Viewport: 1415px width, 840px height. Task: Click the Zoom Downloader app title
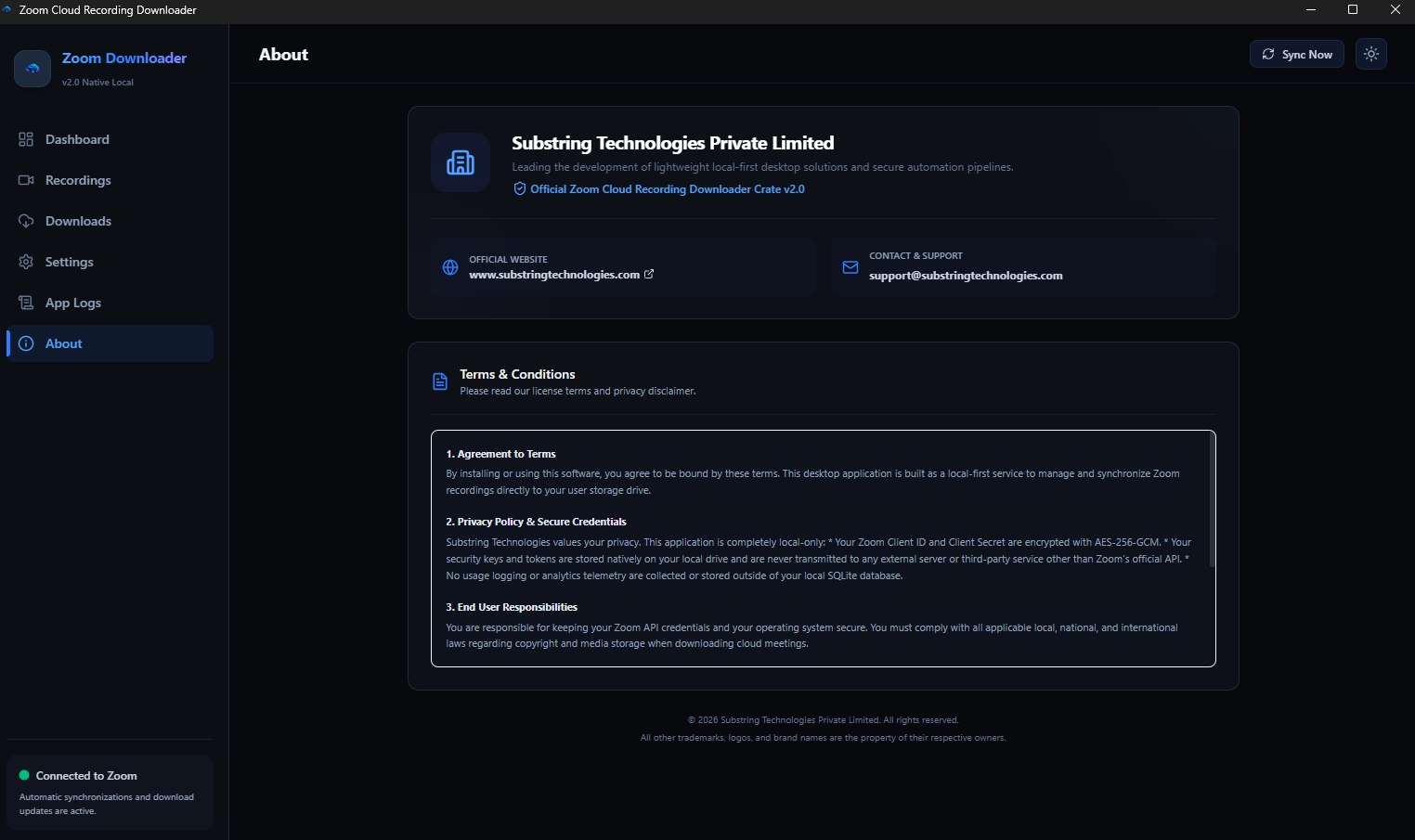[x=124, y=58]
